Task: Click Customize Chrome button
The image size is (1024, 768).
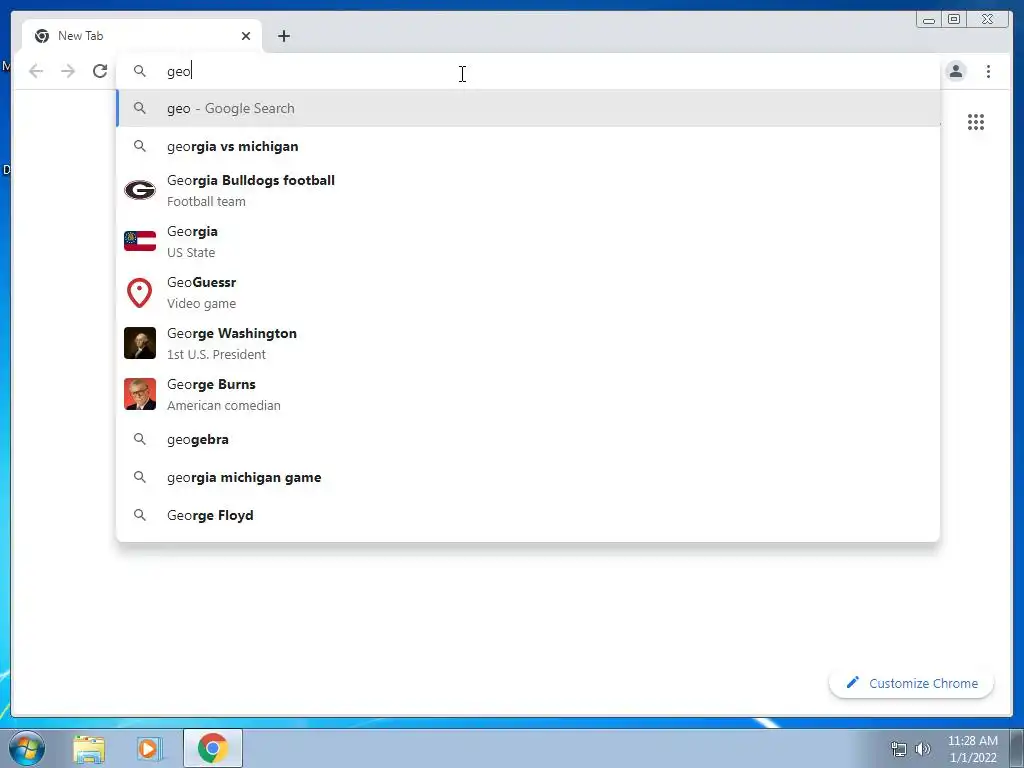Action: tap(912, 683)
